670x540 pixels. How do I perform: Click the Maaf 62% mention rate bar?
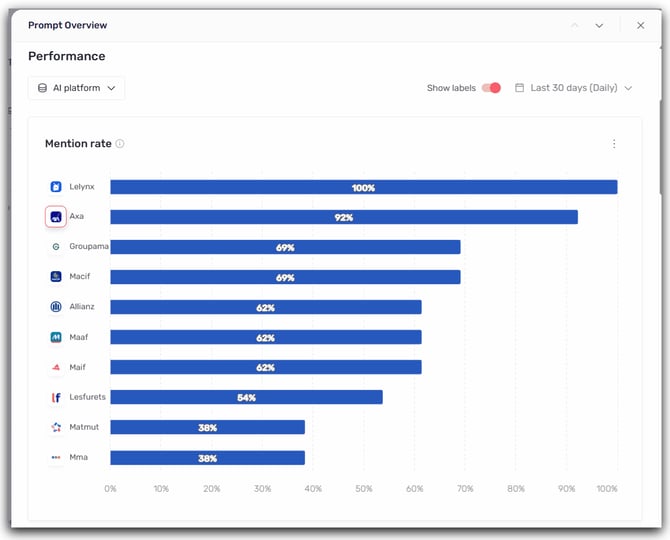(x=266, y=337)
